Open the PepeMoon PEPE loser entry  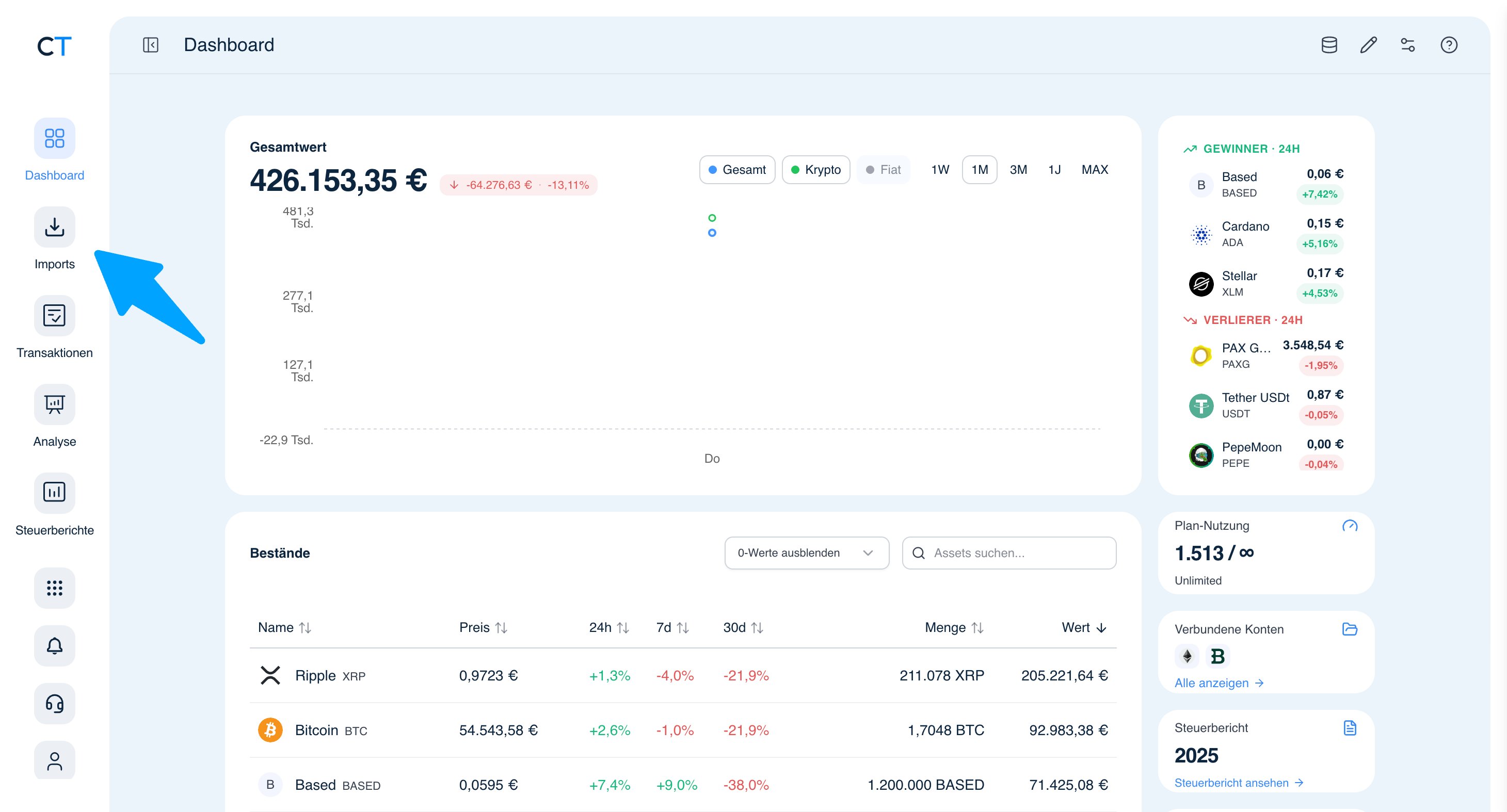pos(1265,455)
